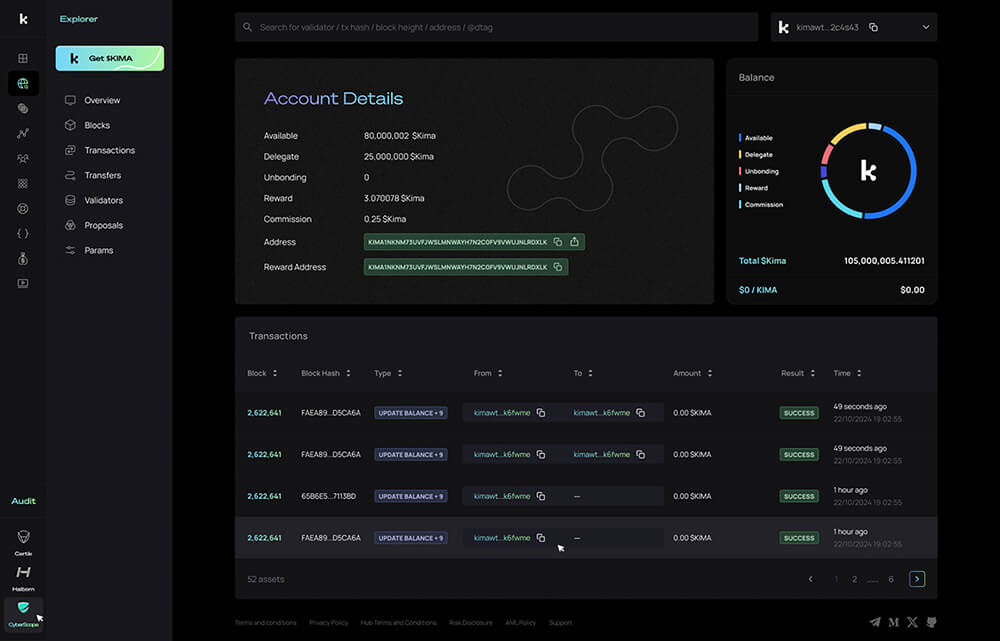Open the AML Policy footer link
1000x641 pixels.
point(520,623)
